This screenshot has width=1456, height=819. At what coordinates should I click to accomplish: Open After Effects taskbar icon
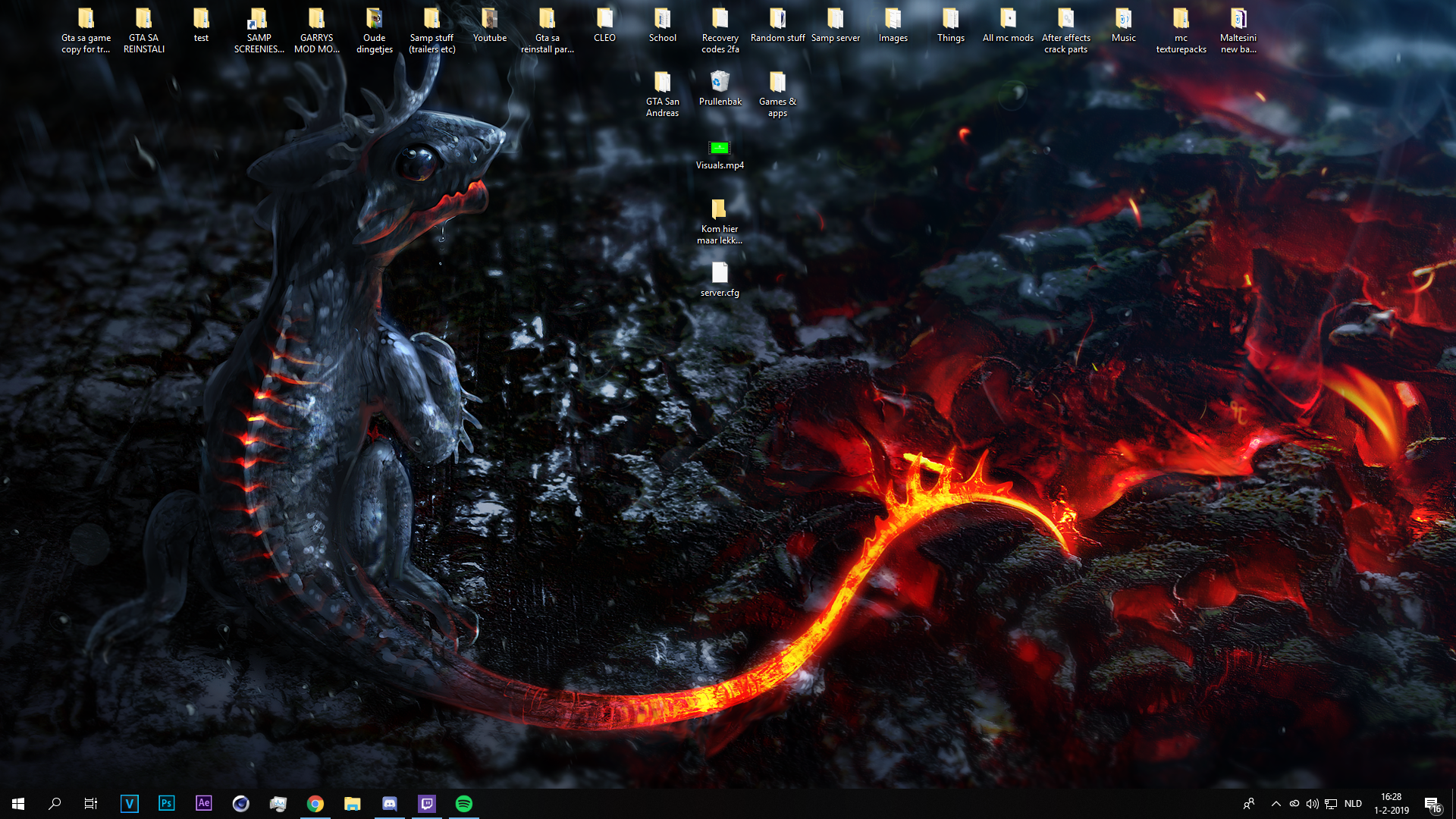(204, 804)
